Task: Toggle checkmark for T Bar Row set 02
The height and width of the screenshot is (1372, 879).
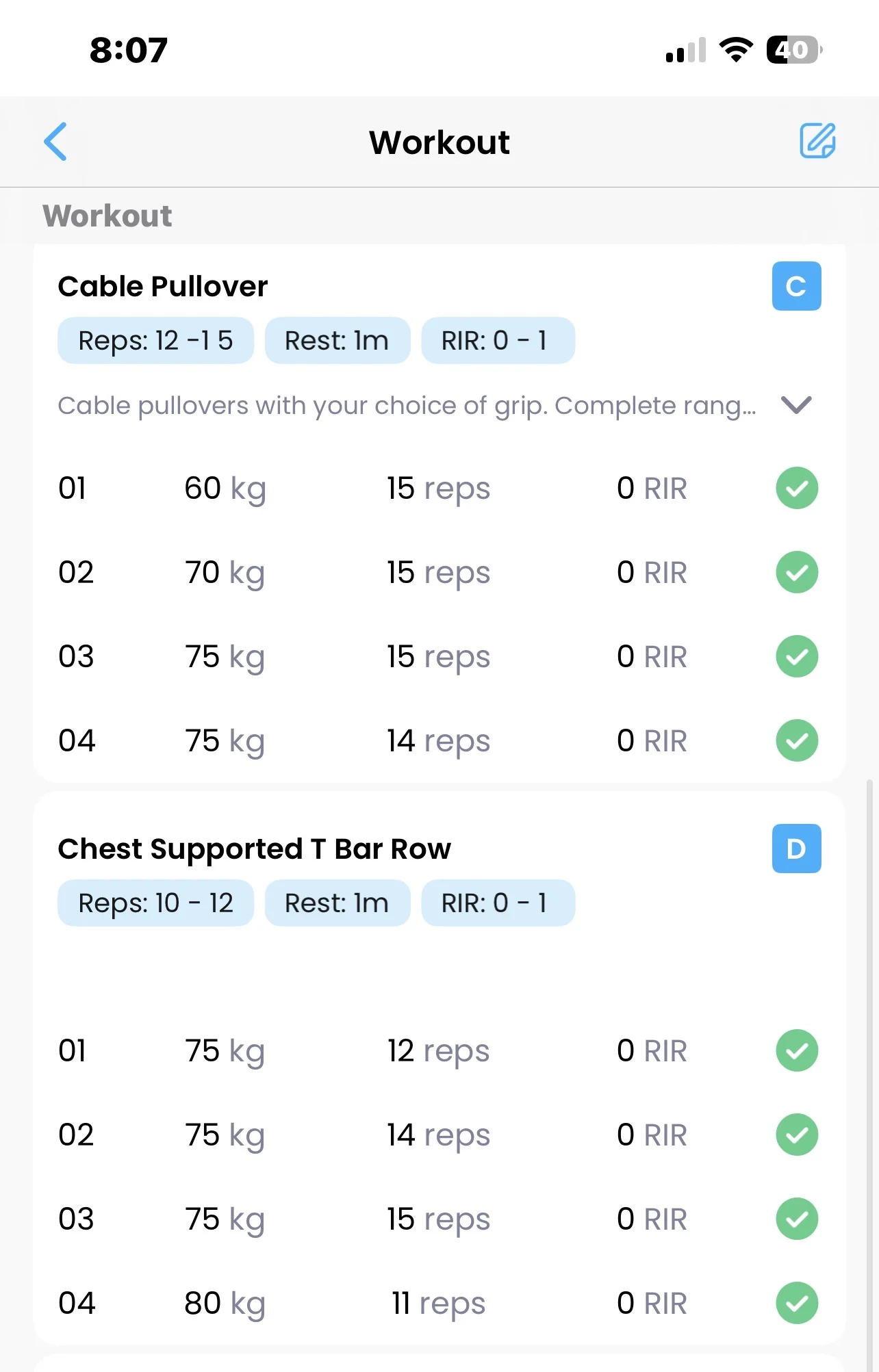Action: pyautogui.click(x=796, y=1135)
